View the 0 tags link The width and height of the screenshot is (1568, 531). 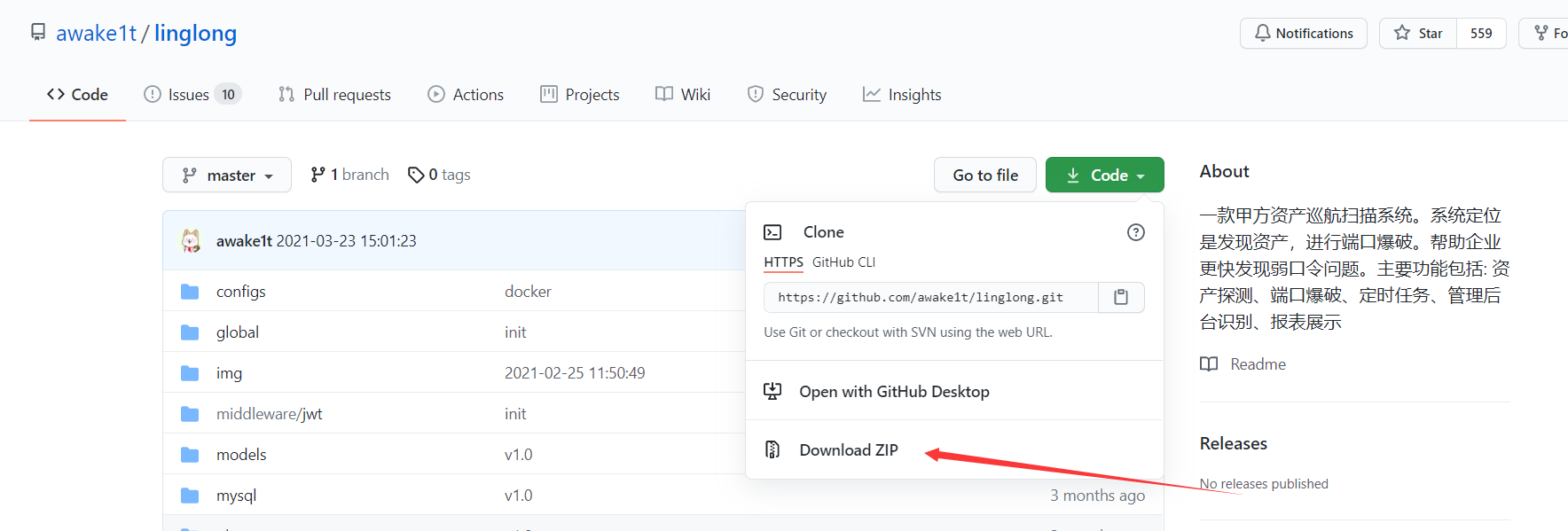pyautogui.click(x=439, y=175)
